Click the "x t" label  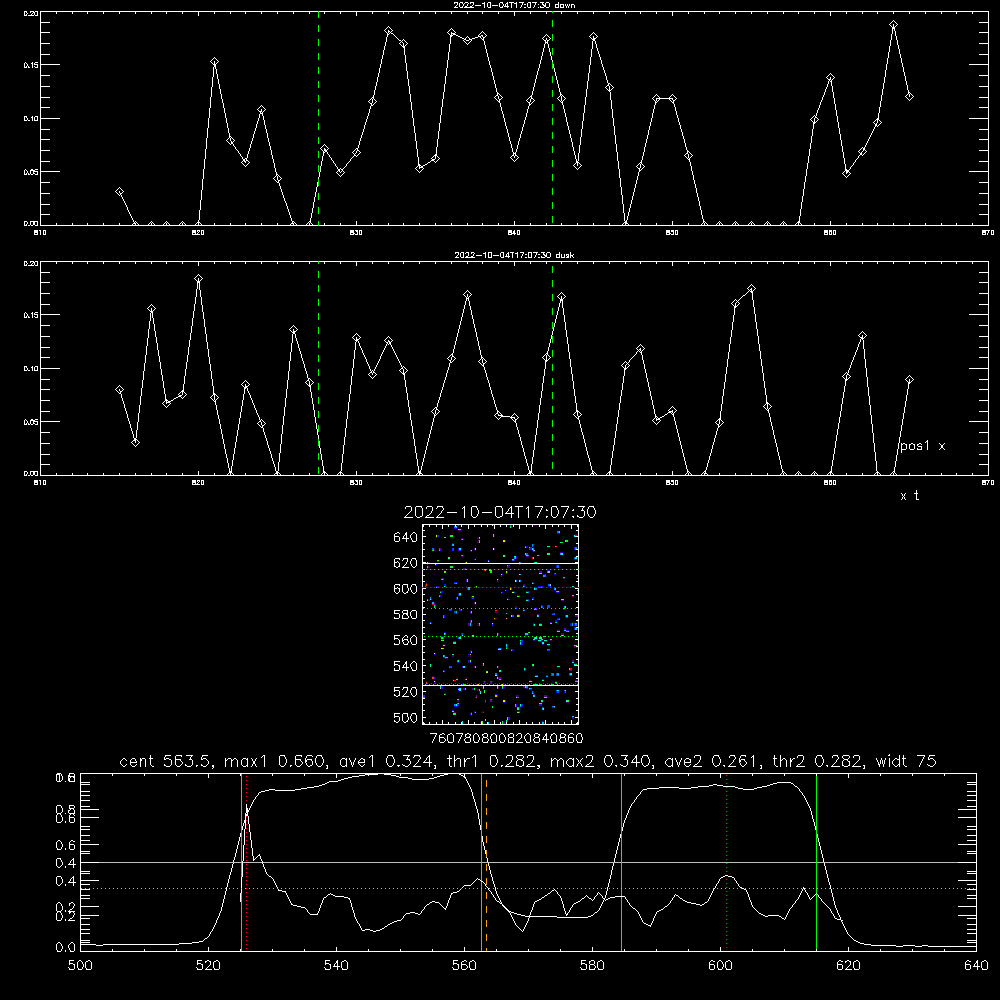click(x=909, y=496)
